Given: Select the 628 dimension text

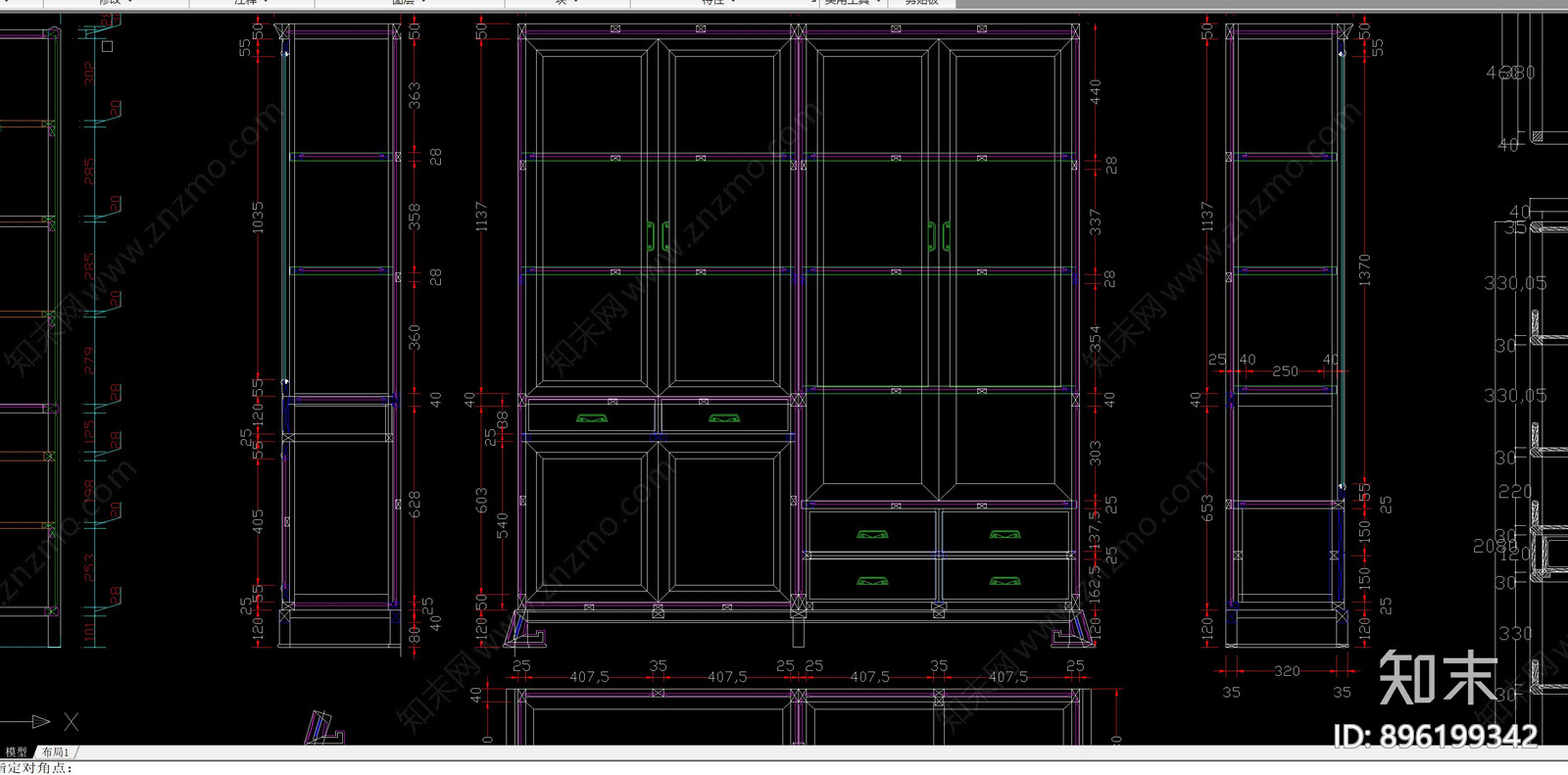Looking at the screenshot, I should [415, 505].
